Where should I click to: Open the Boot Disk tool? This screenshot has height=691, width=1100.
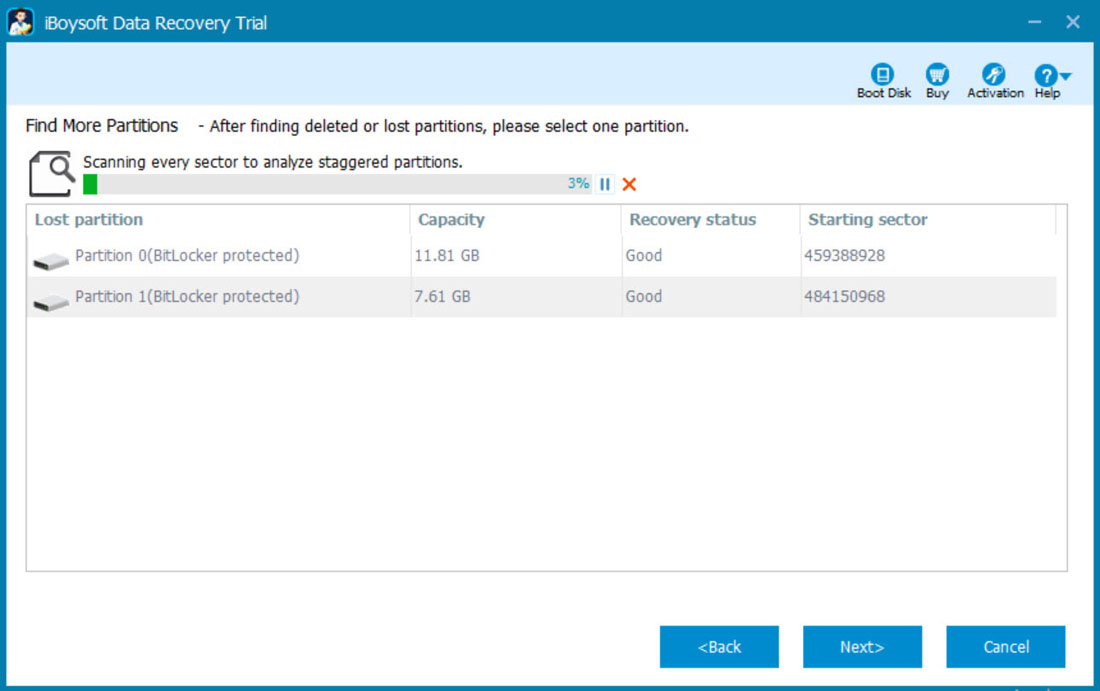(883, 80)
